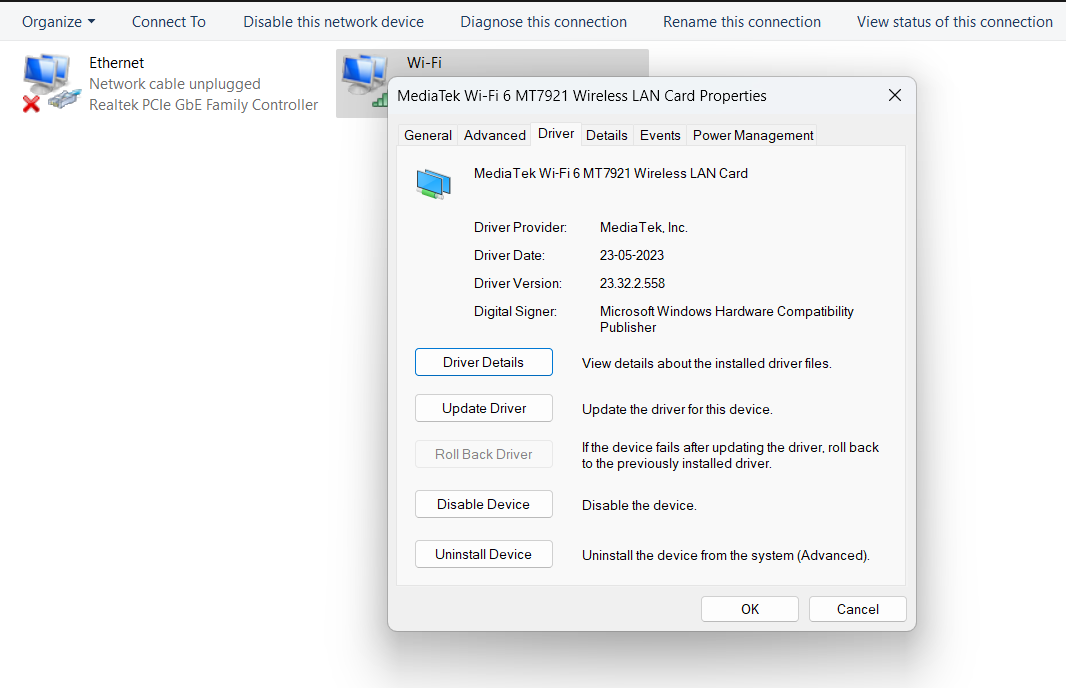The image size is (1066, 688).
Task: Click Disable this network device
Action: click(333, 22)
